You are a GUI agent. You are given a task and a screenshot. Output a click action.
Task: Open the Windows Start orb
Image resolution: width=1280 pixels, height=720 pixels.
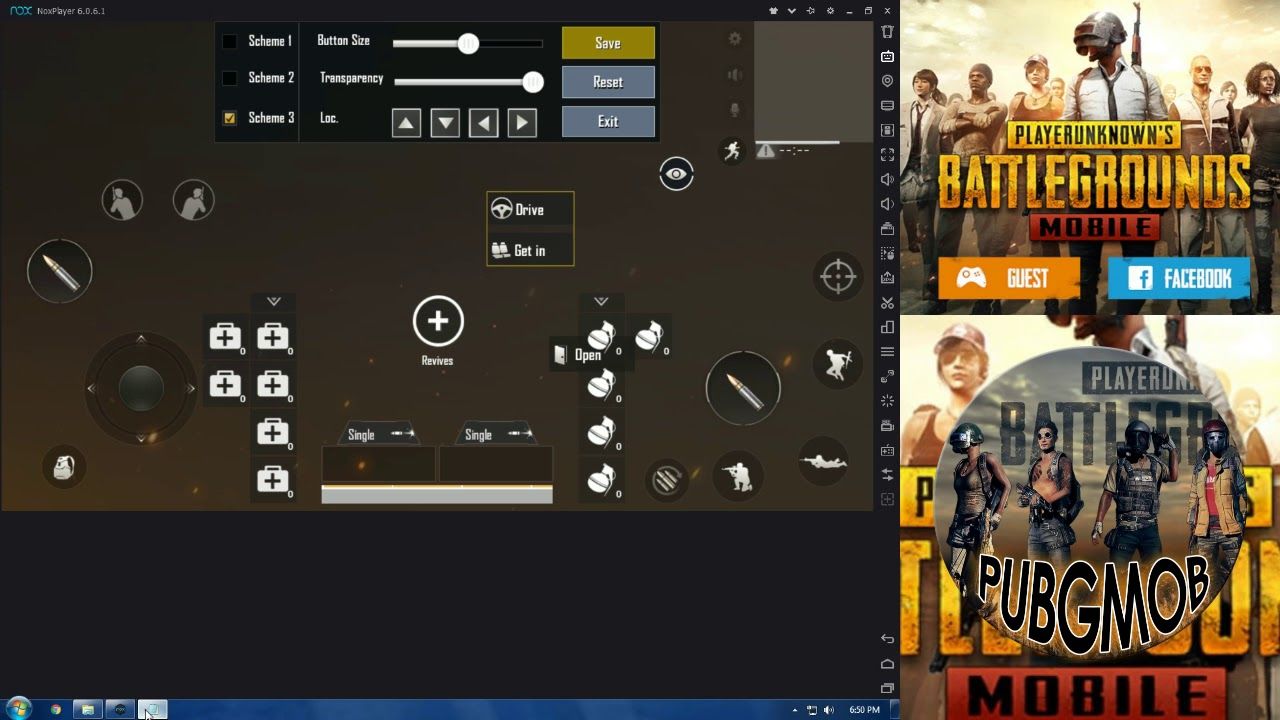(x=18, y=709)
